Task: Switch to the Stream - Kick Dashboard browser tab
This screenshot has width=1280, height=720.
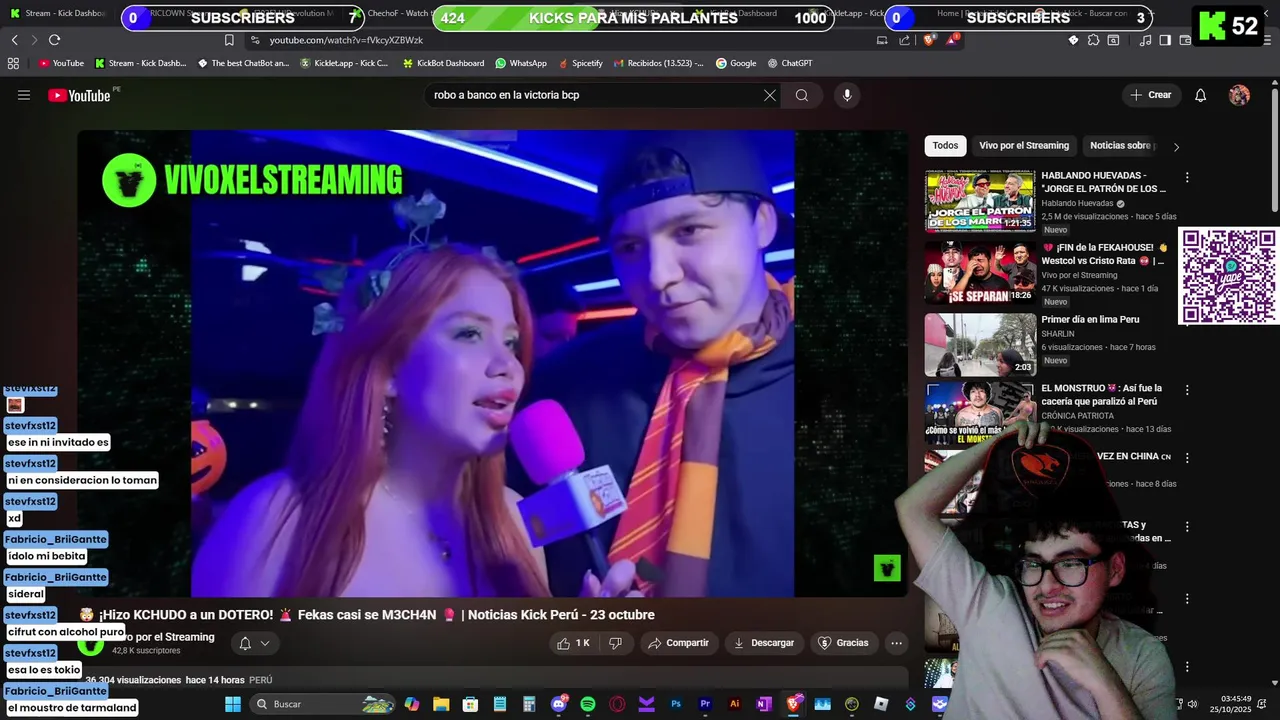Action: point(60,13)
